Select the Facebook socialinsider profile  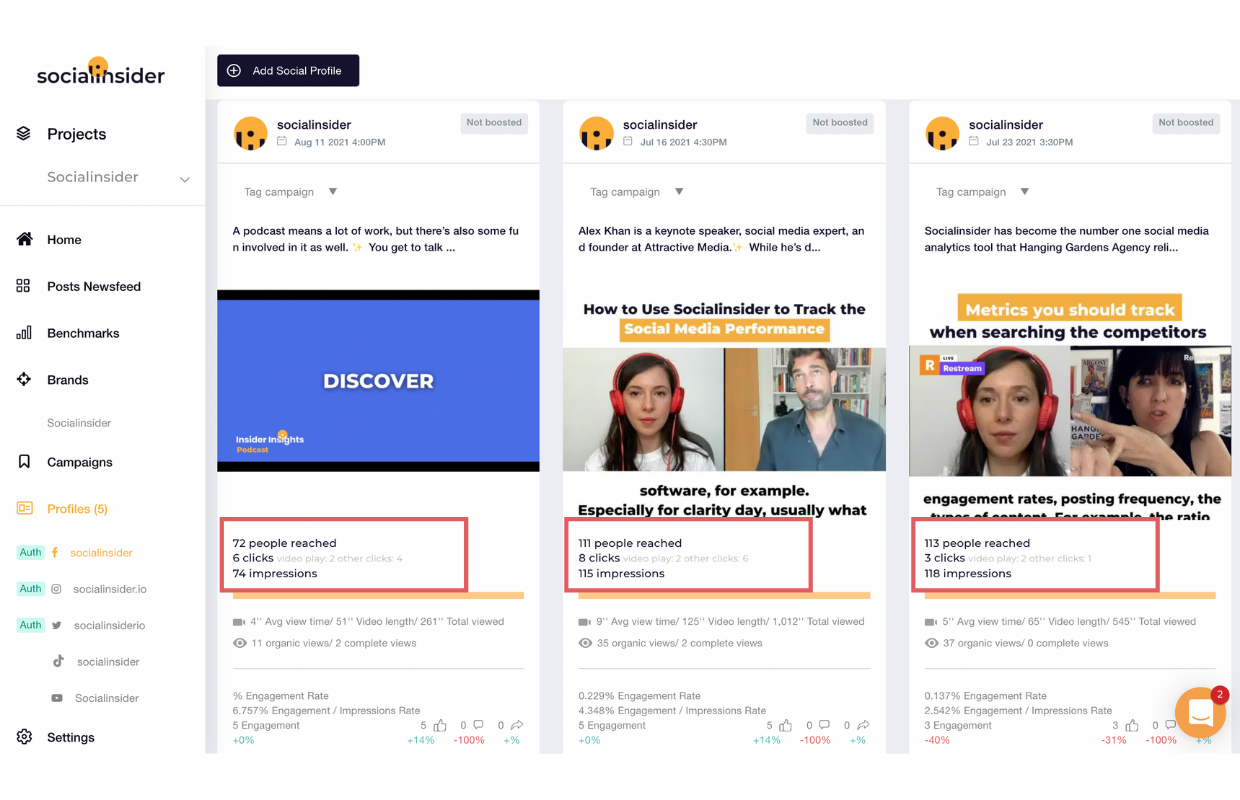pyautogui.click(x=101, y=553)
